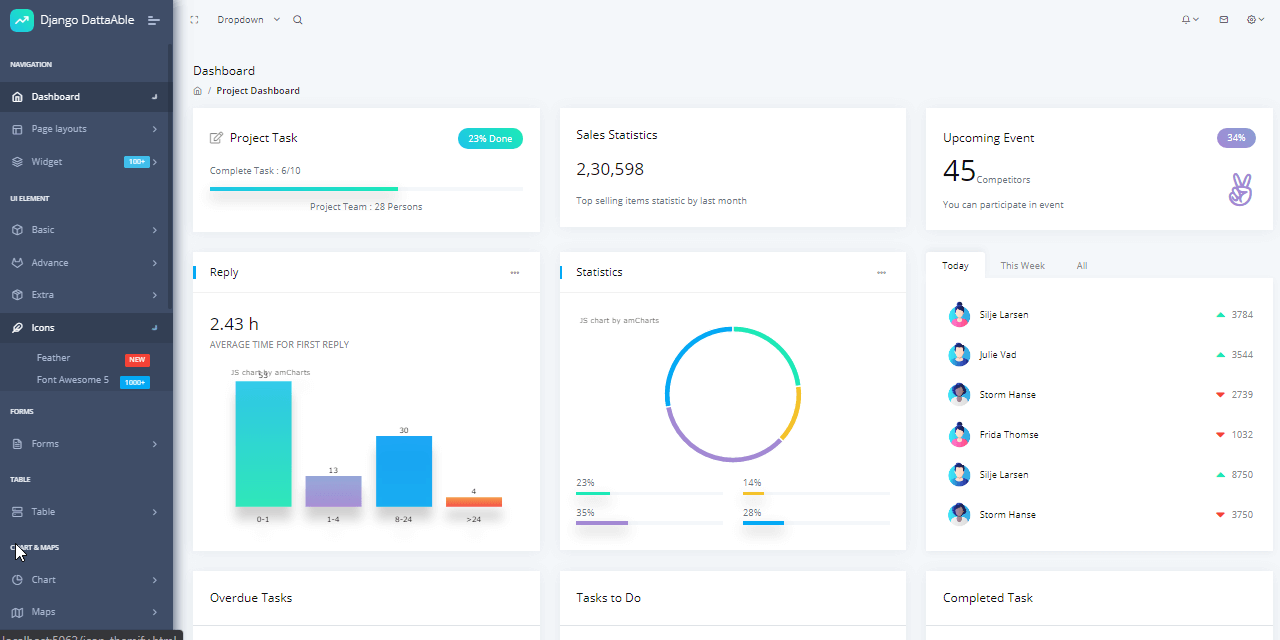Click the home breadcrumb icon
The height and width of the screenshot is (640, 1280).
point(197,90)
